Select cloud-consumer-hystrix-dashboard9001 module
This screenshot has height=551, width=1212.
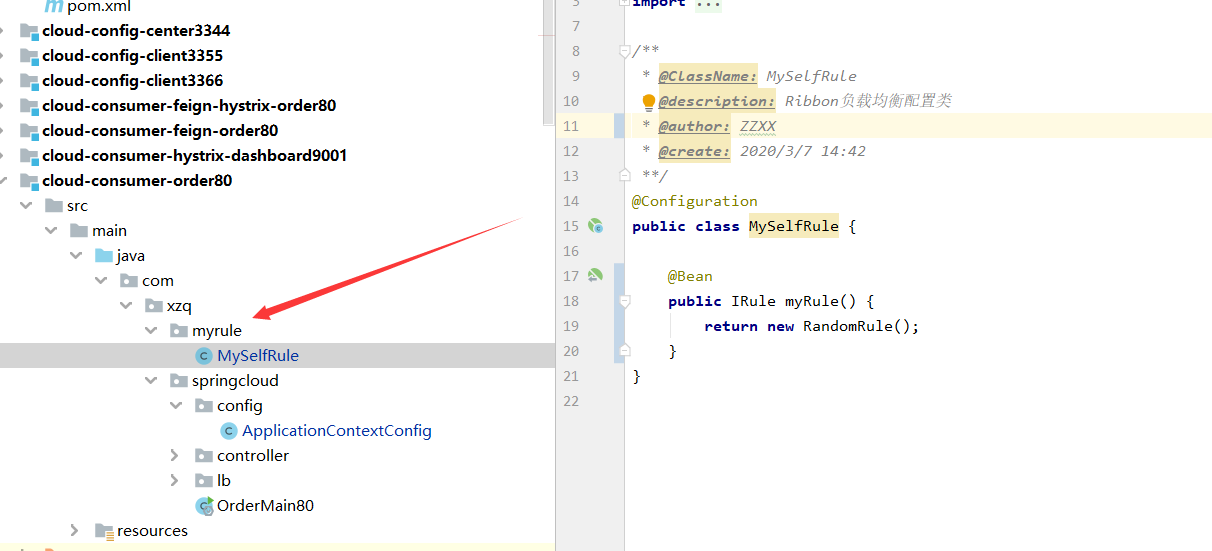click(194, 156)
